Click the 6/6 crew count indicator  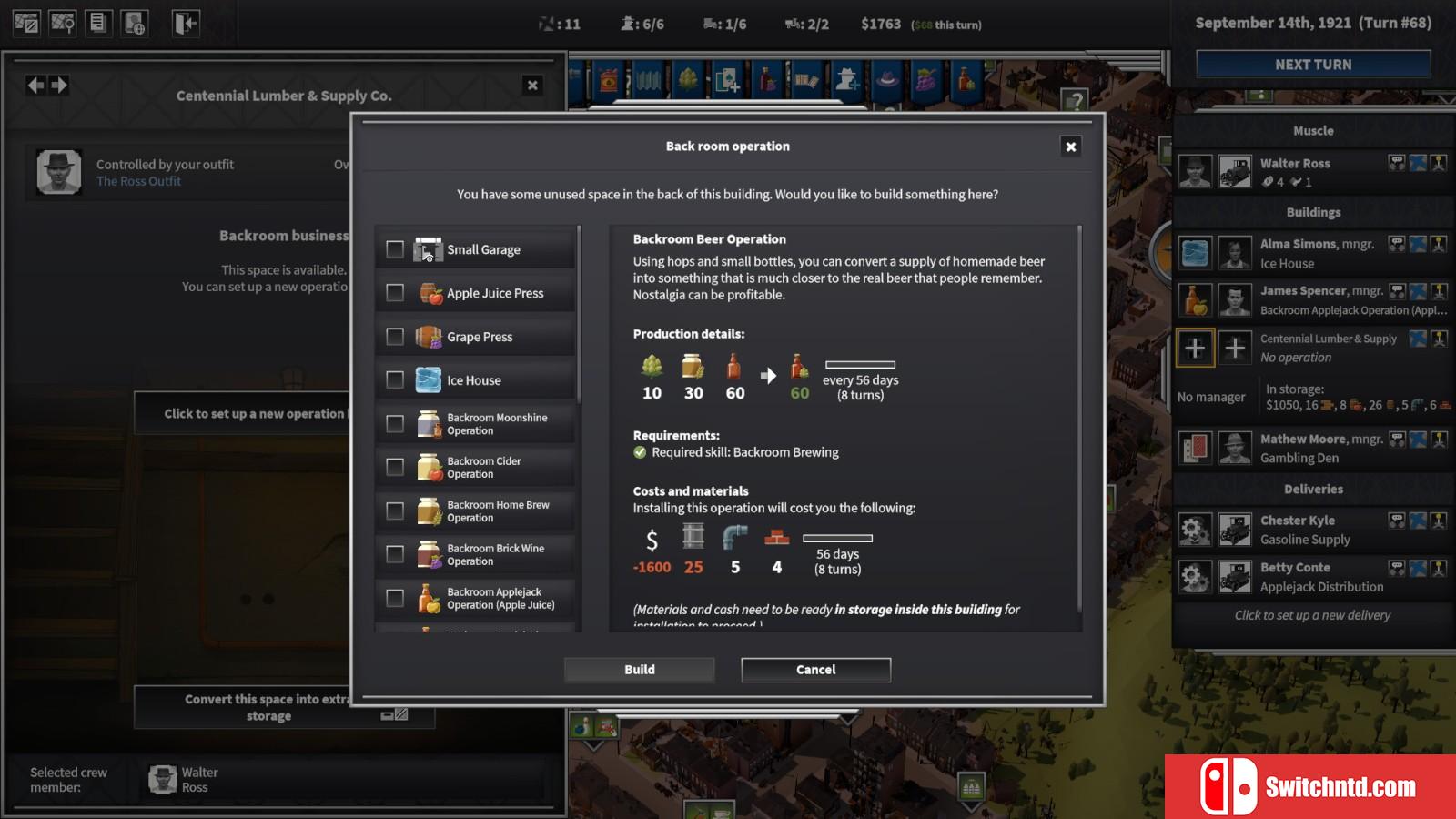click(x=642, y=24)
